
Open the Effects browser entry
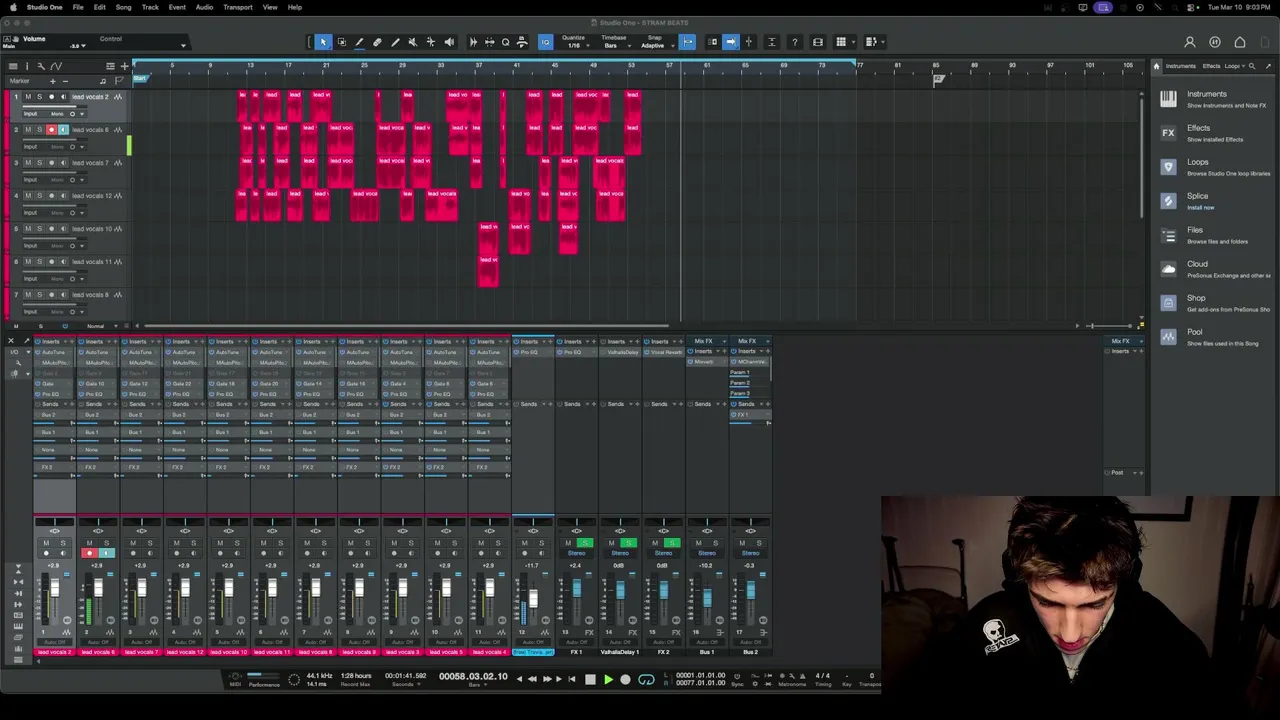[x=1214, y=133]
